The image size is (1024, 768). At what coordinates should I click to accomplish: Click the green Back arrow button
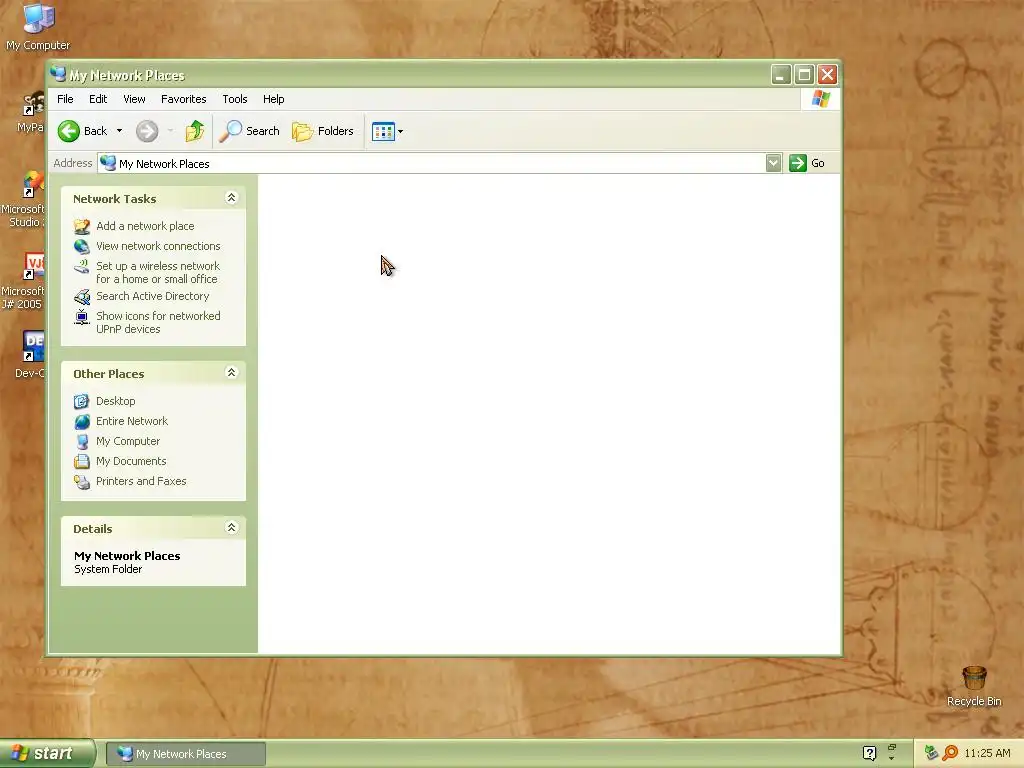[x=69, y=131]
